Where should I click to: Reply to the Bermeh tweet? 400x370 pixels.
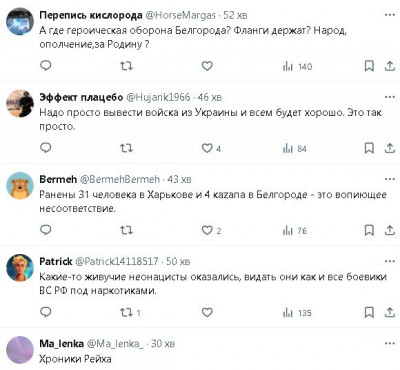(46, 230)
